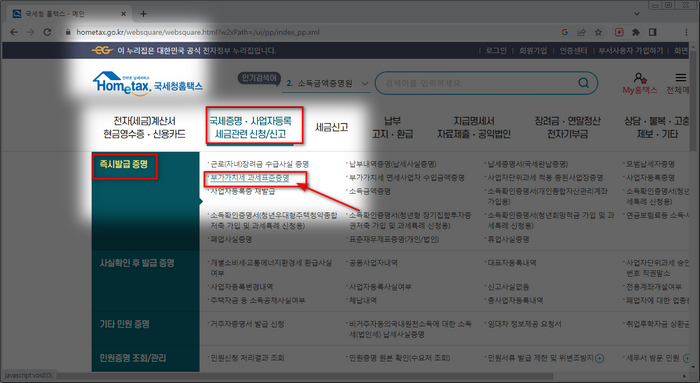Open 대표자등록내역 link
This screenshot has height=383, width=700.
(x=512, y=263)
